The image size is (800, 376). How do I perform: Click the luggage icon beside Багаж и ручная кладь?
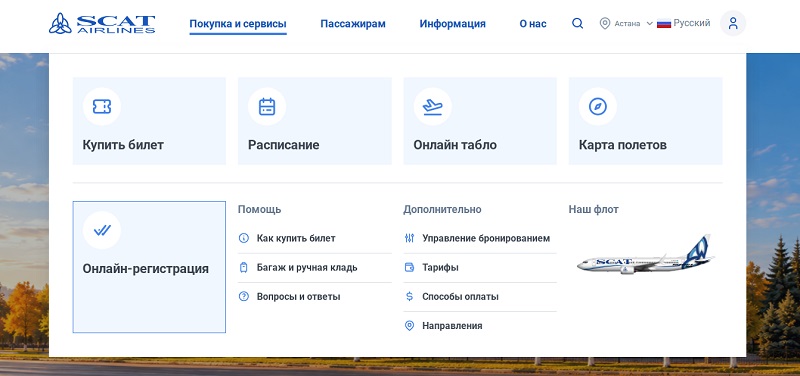pos(244,267)
